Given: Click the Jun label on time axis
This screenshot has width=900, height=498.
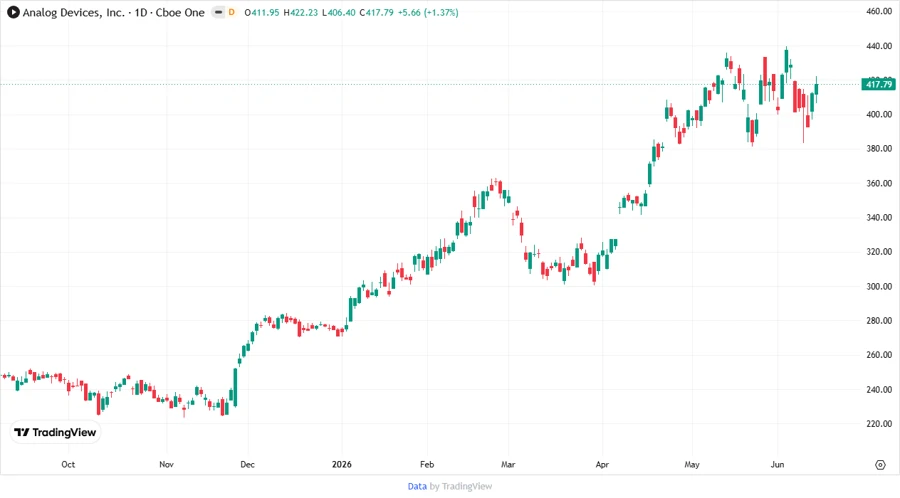Looking at the screenshot, I should pyautogui.click(x=777, y=464).
